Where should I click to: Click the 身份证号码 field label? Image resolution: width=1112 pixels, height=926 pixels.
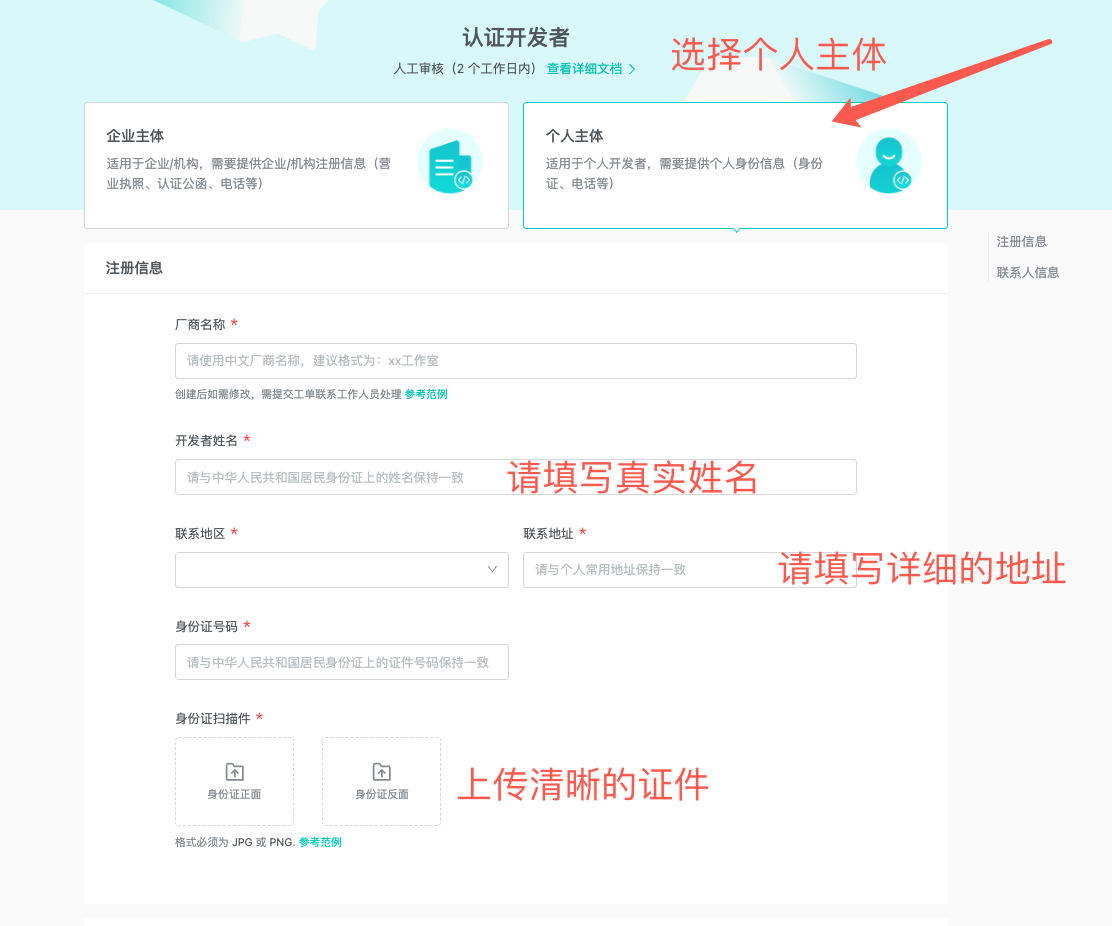click(206, 627)
